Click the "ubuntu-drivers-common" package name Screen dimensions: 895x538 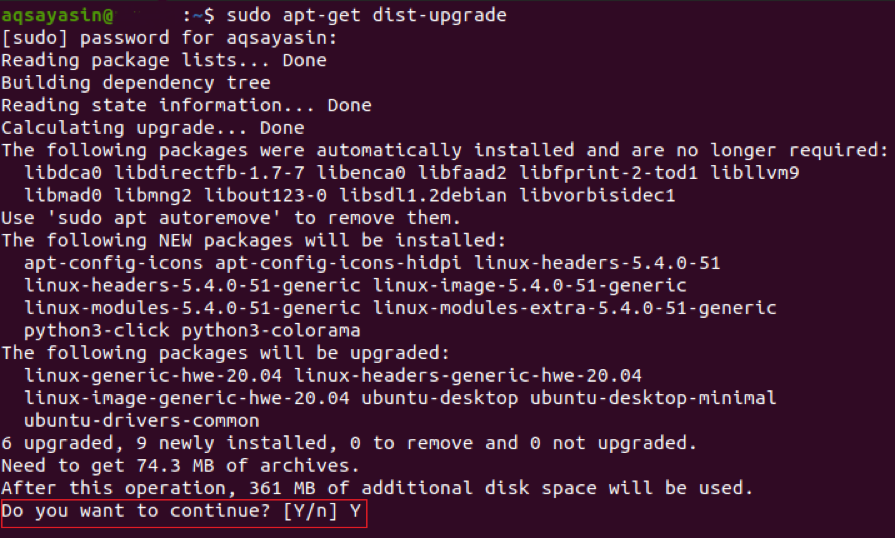pyautogui.click(x=142, y=420)
